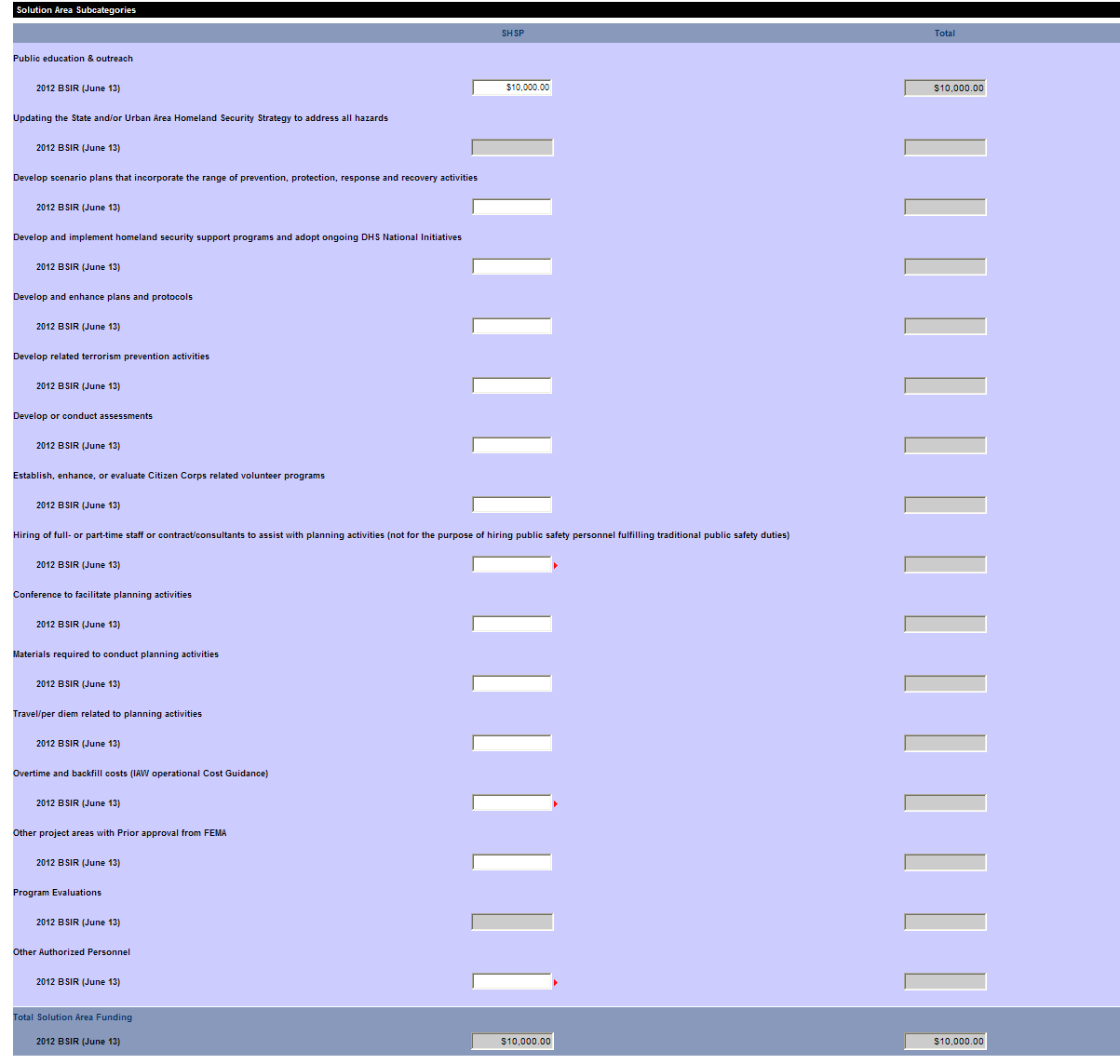Focus SHSP field for Travel/per diem
1120x1064 pixels.
pos(512,743)
